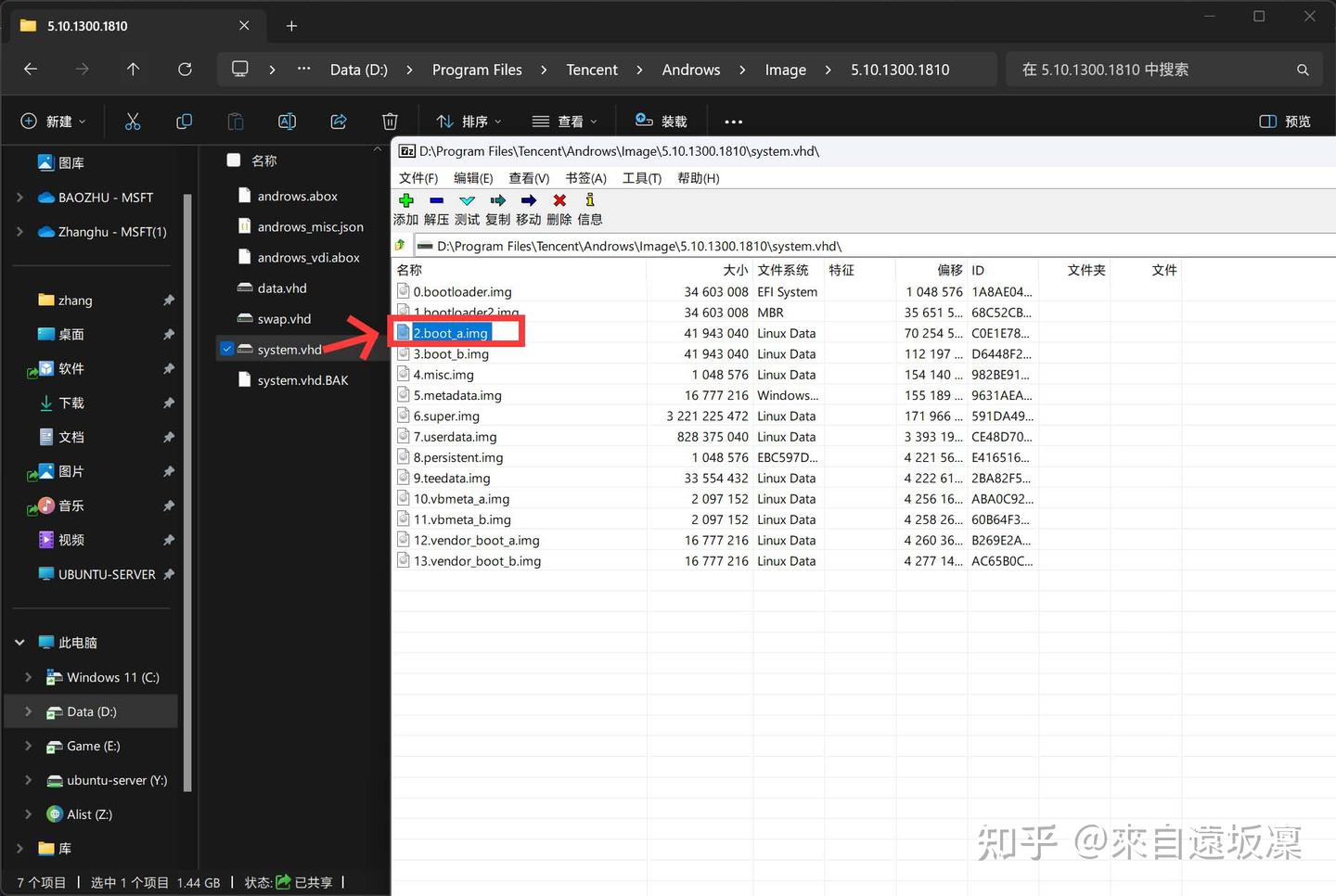
Task: Click the Cut scissors icon in Explorer toolbar
Action: tap(133, 121)
